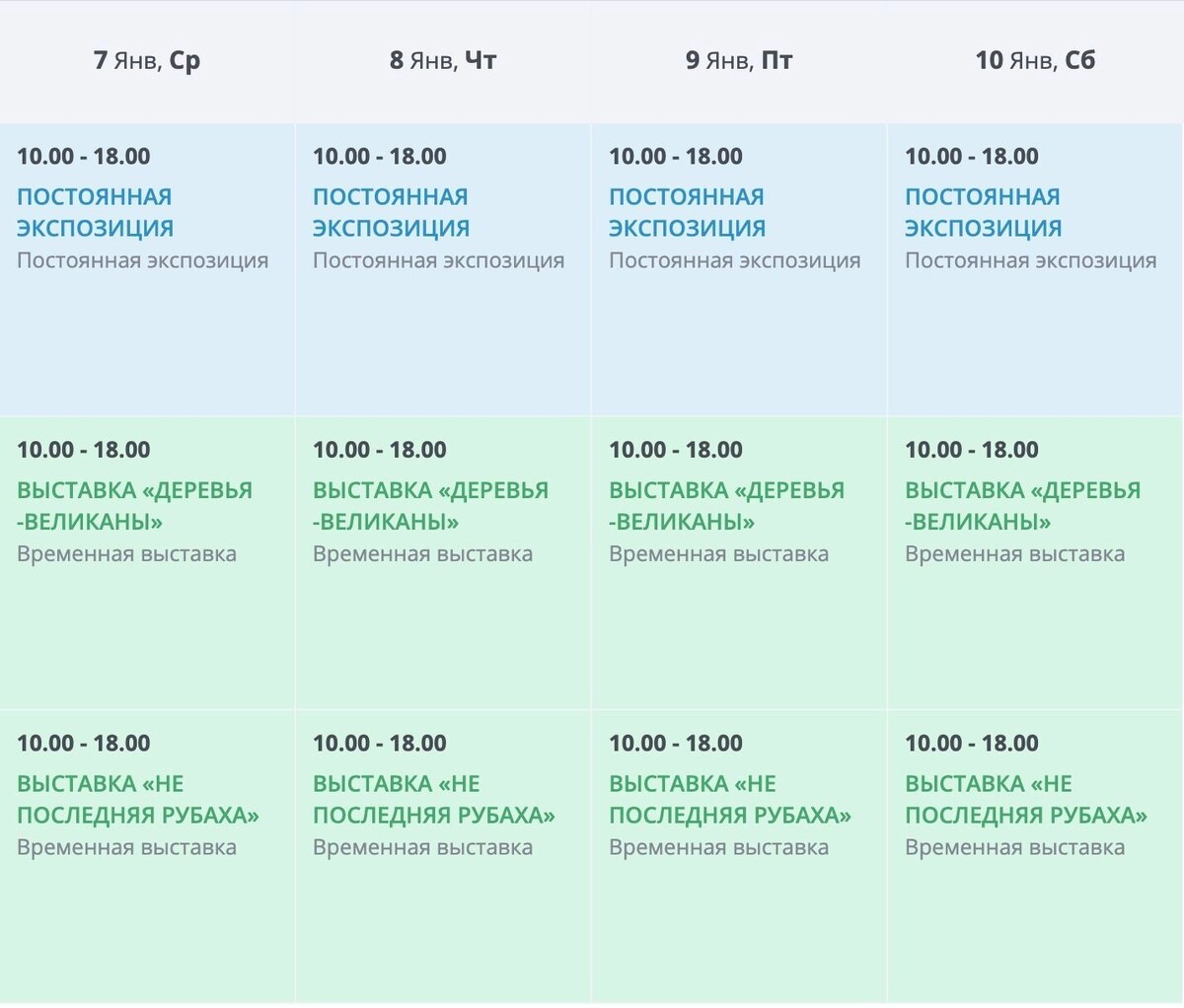Open «Не последняя рубаха» exhibition on 7 Янв
Image resolution: width=1184 pixels, height=1008 pixels.
(138, 800)
